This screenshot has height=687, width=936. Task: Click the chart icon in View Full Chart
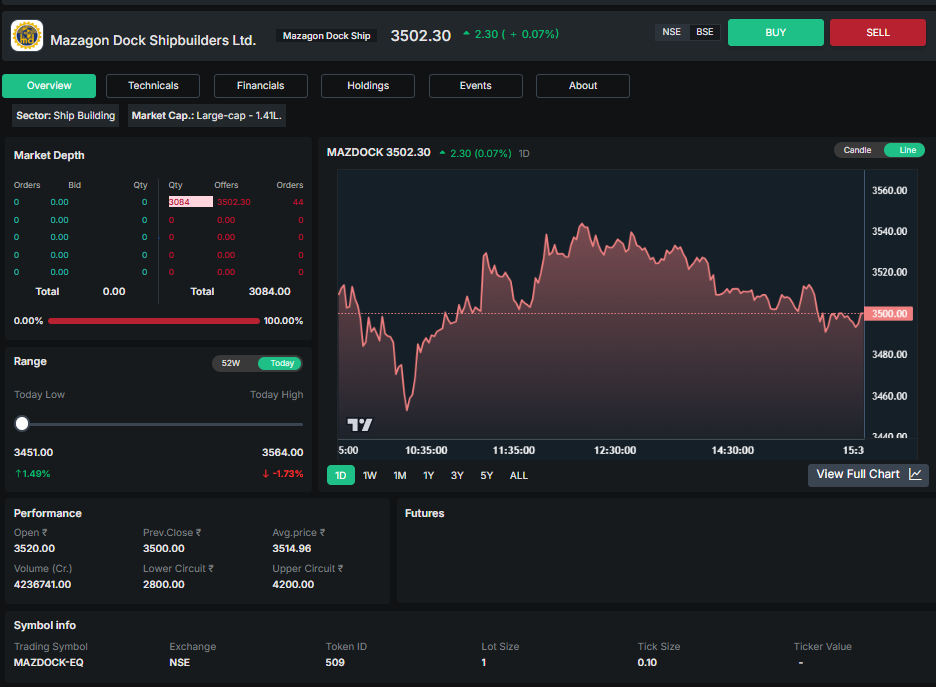(x=915, y=474)
